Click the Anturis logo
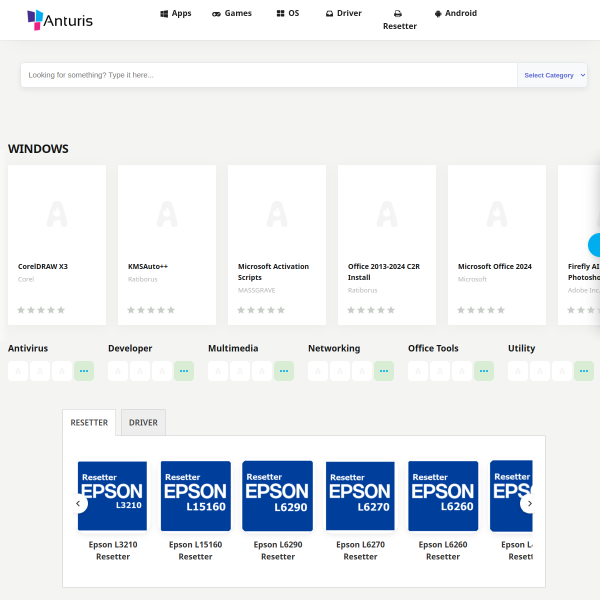 click(x=60, y=20)
